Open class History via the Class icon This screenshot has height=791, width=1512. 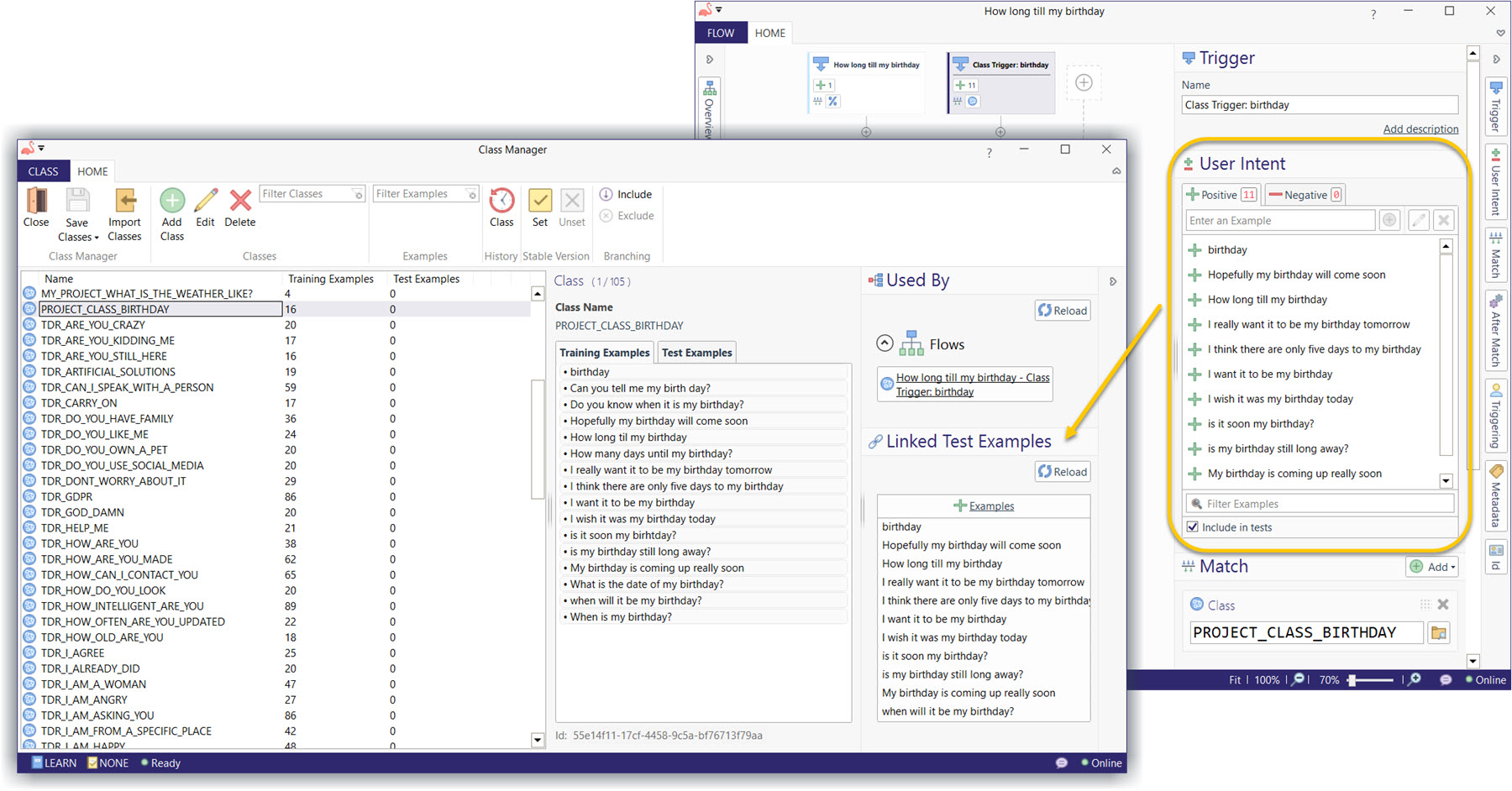pyautogui.click(x=501, y=202)
